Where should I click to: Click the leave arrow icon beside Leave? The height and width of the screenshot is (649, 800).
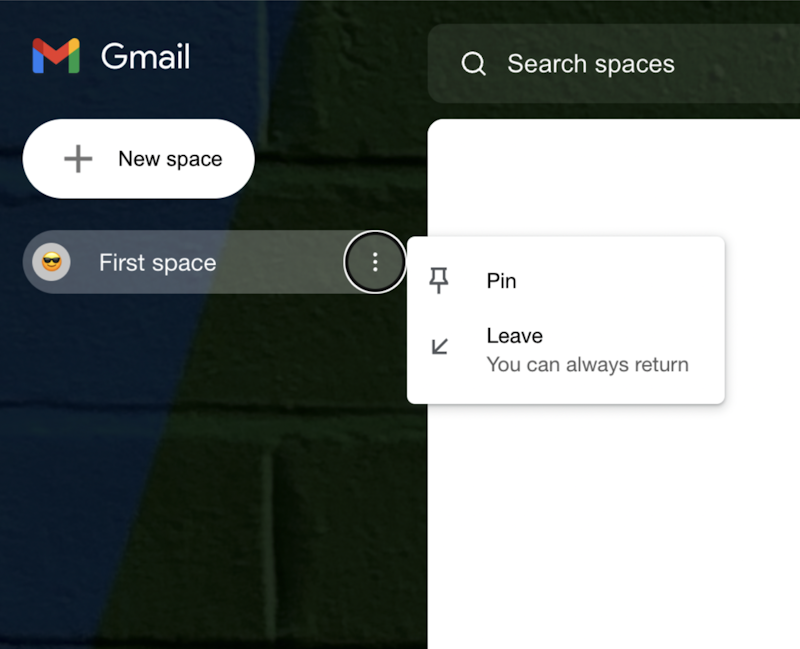438,345
